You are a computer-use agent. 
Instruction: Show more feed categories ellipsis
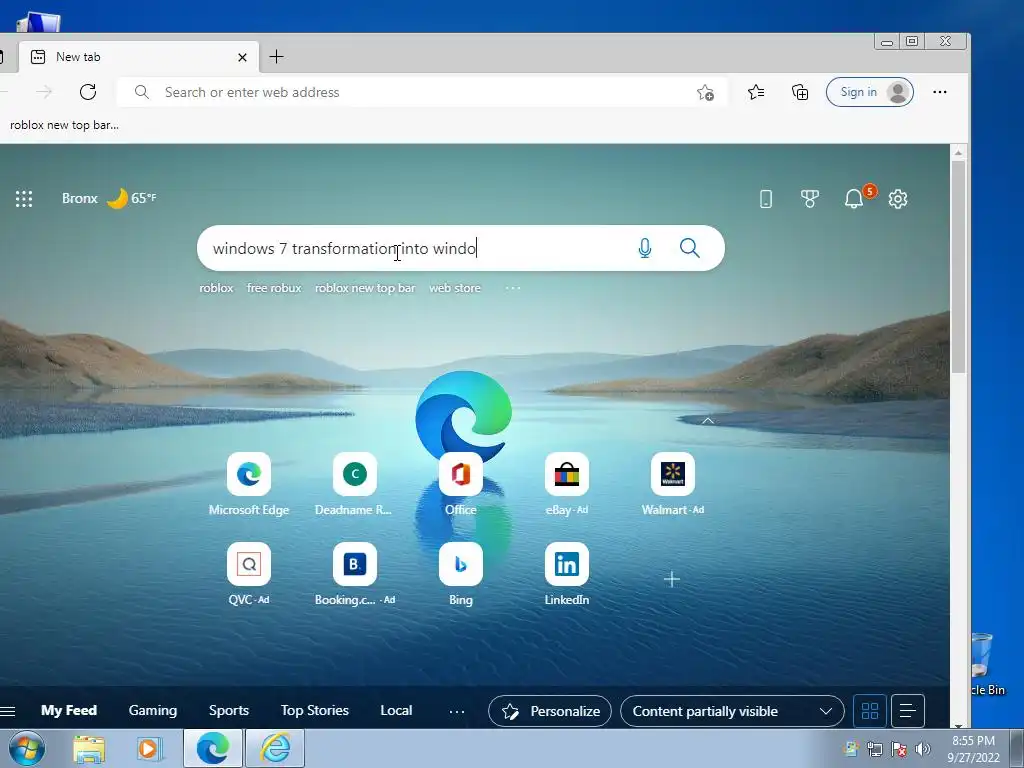point(457,711)
